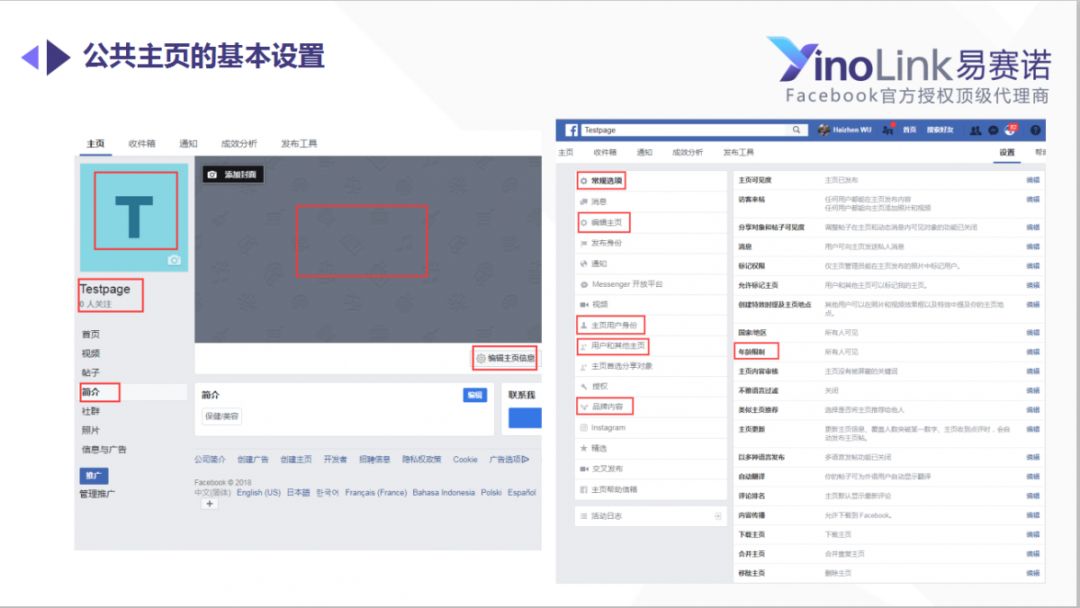Open 社群 in left page navigation

tap(90, 411)
